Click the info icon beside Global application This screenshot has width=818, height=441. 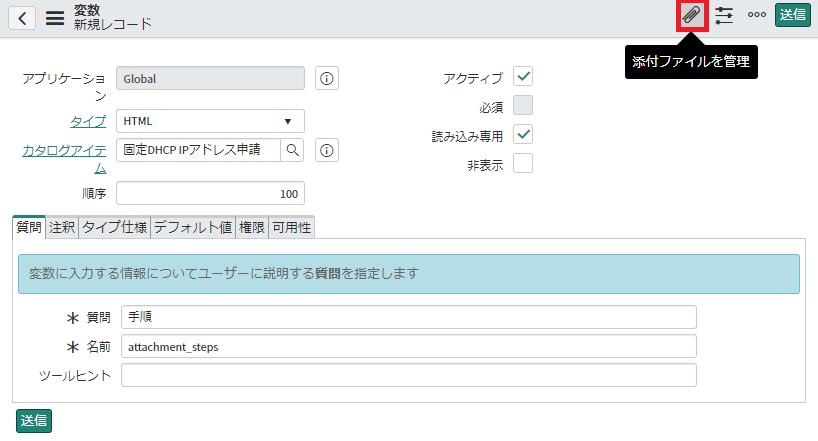point(327,78)
